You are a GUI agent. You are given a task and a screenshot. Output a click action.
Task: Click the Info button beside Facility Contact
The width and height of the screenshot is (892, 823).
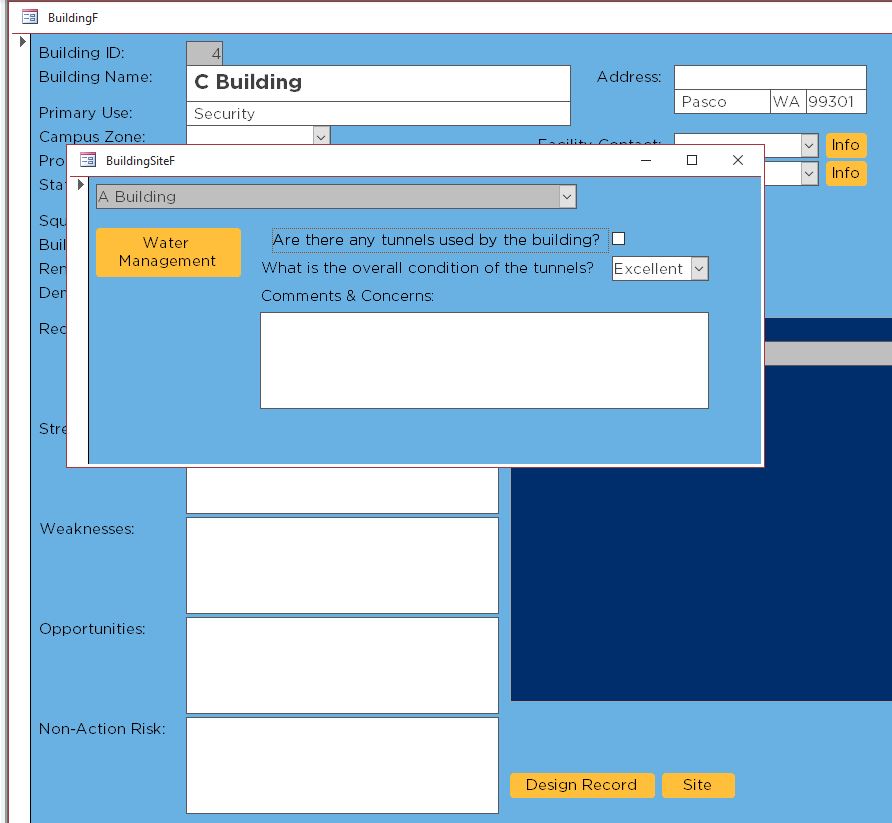click(845, 145)
